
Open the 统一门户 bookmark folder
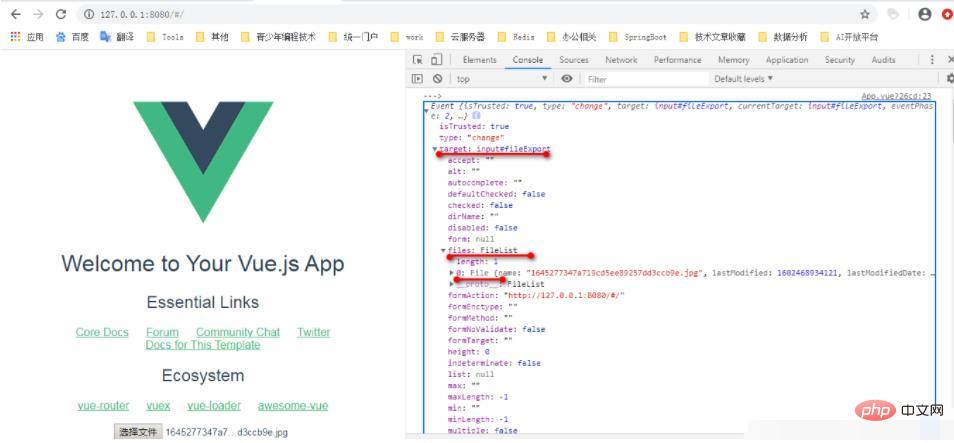click(353, 37)
